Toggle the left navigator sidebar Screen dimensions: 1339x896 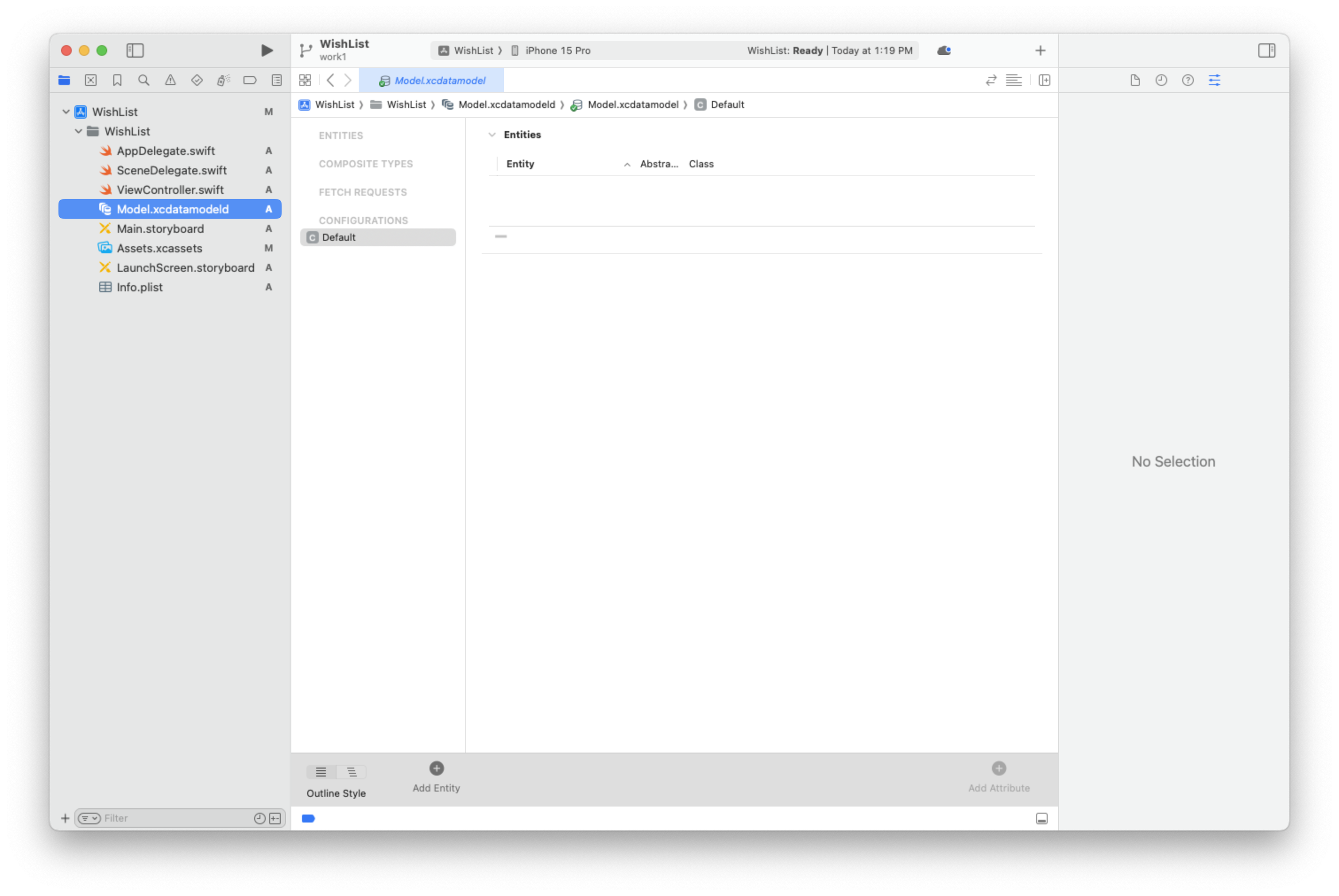coord(135,50)
